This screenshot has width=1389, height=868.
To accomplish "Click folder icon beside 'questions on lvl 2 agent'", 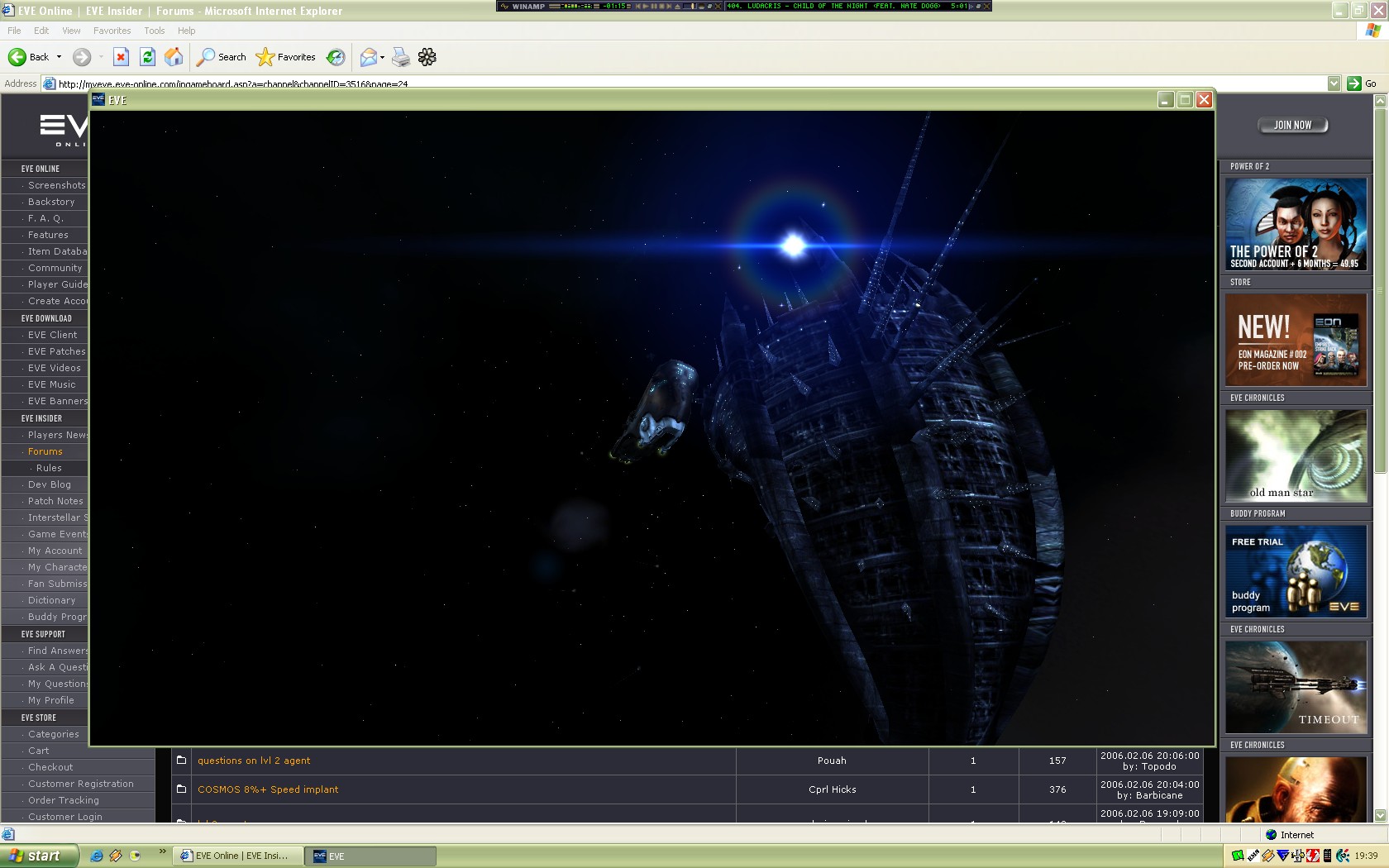I will [181, 760].
